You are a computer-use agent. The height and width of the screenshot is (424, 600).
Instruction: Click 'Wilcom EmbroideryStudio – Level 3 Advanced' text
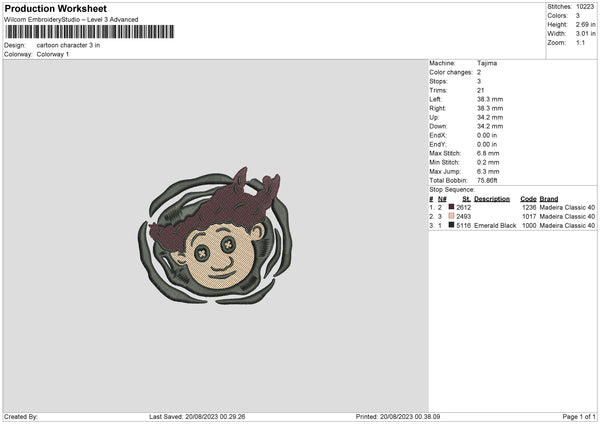point(71,20)
